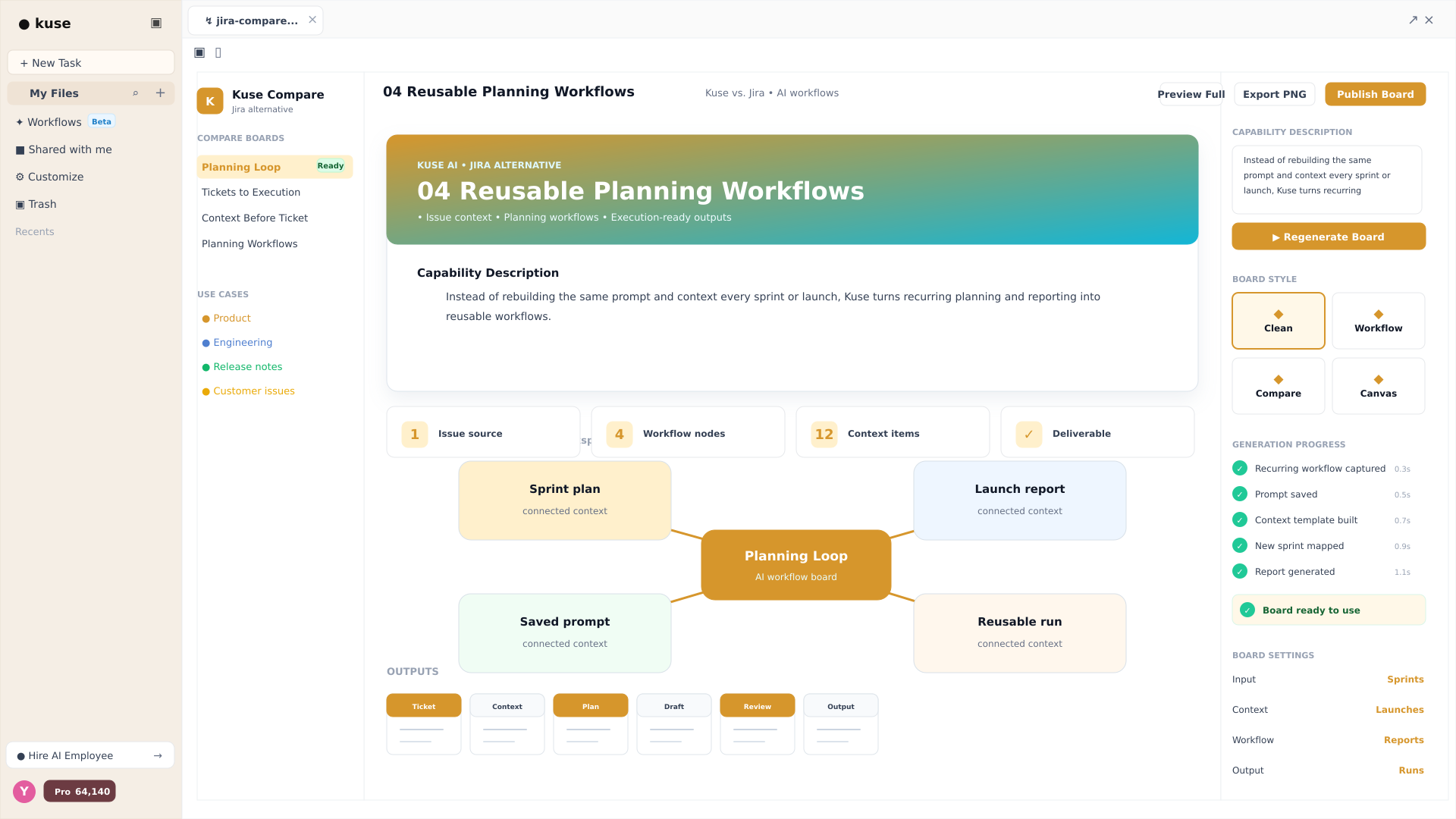The image size is (1456, 819).
Task: Switch to the jira-compare tab
Action: (x=255, y=20)
